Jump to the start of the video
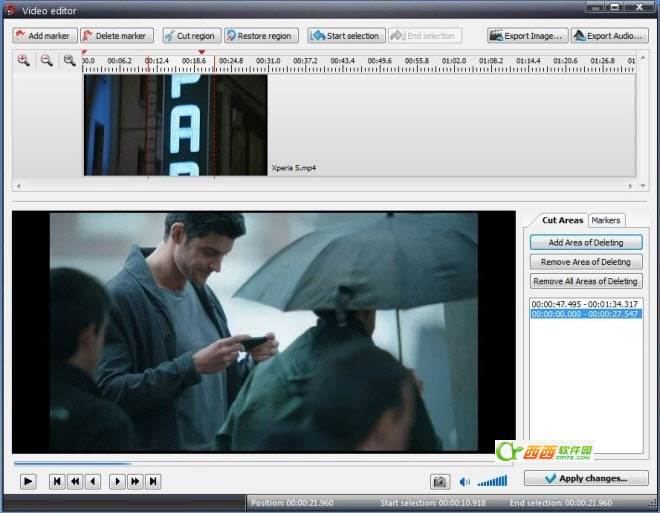Screen dimensions: 660x513 pos(57,481)
